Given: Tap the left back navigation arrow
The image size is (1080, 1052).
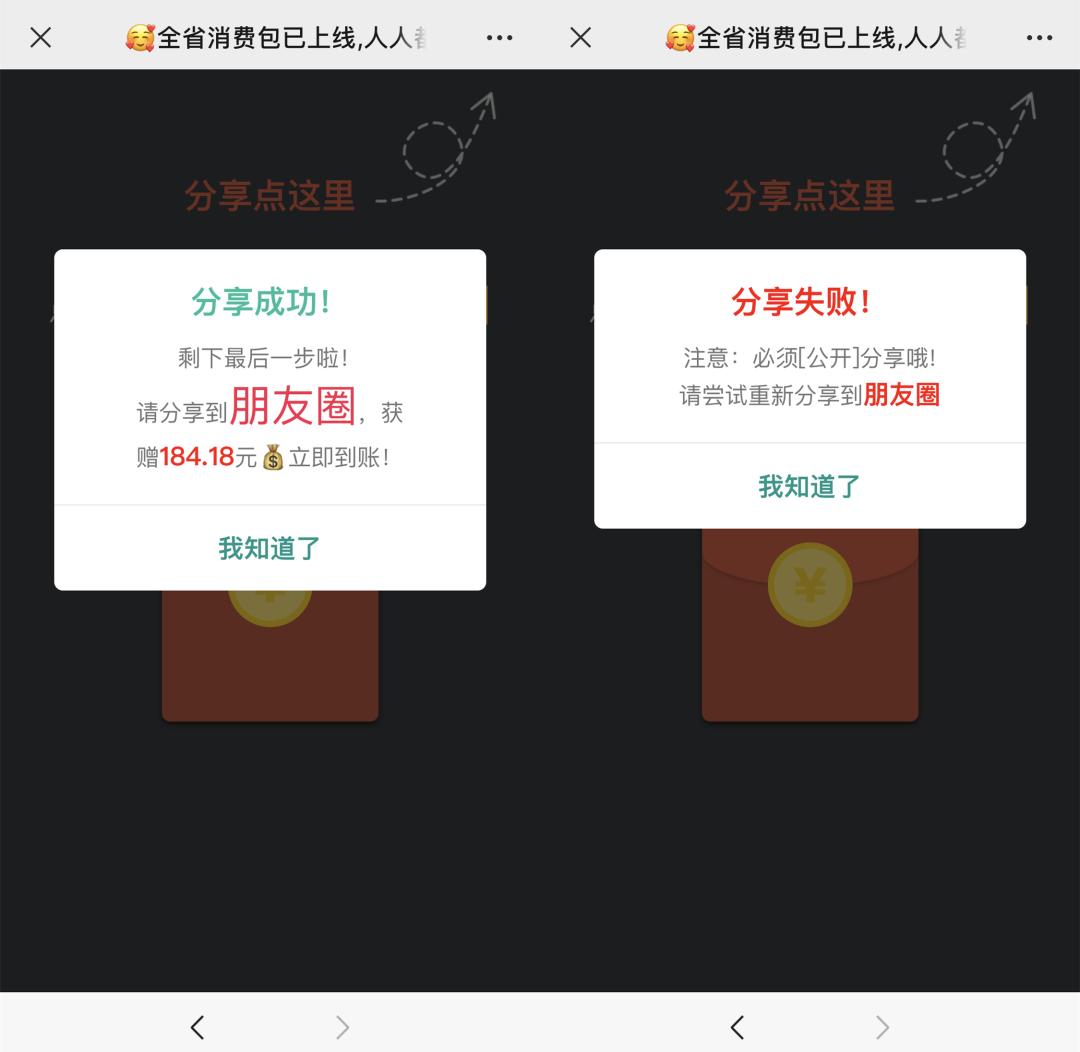Looking at the screenshot, I should coord(197,1027).
